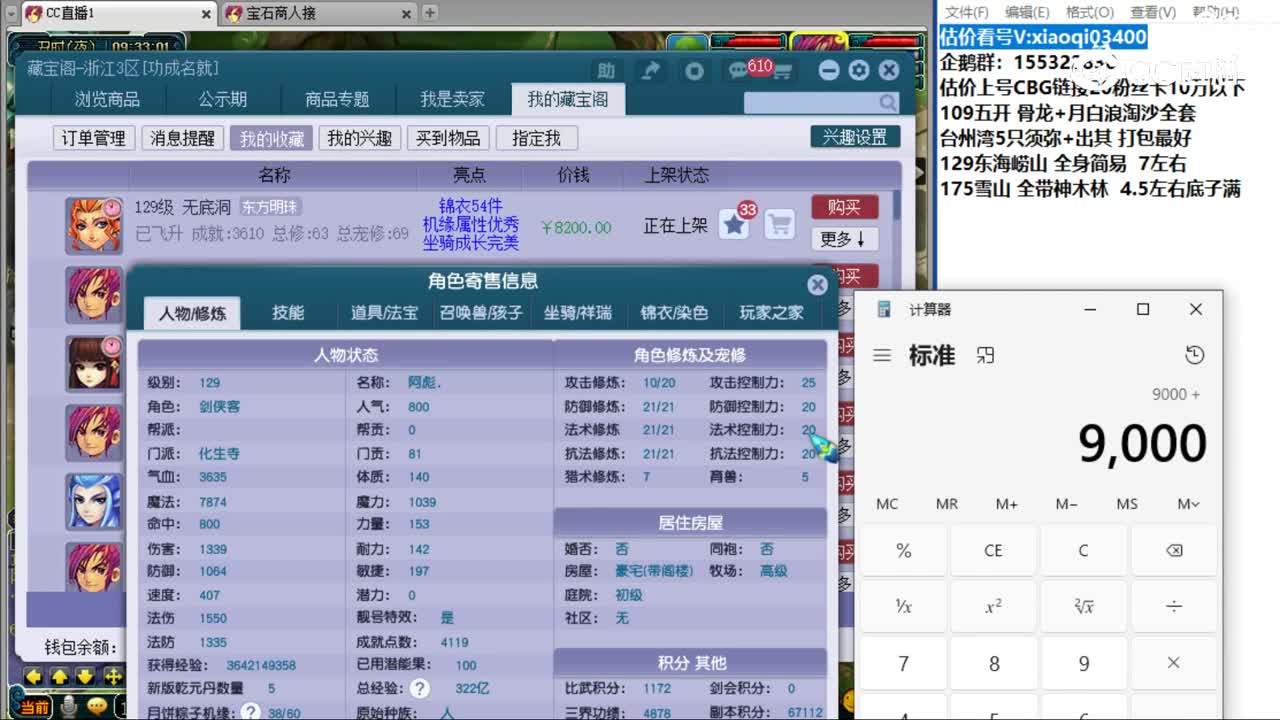
Task: Click the ? icon beside 月饼粽子机缘
Action: 249,710
